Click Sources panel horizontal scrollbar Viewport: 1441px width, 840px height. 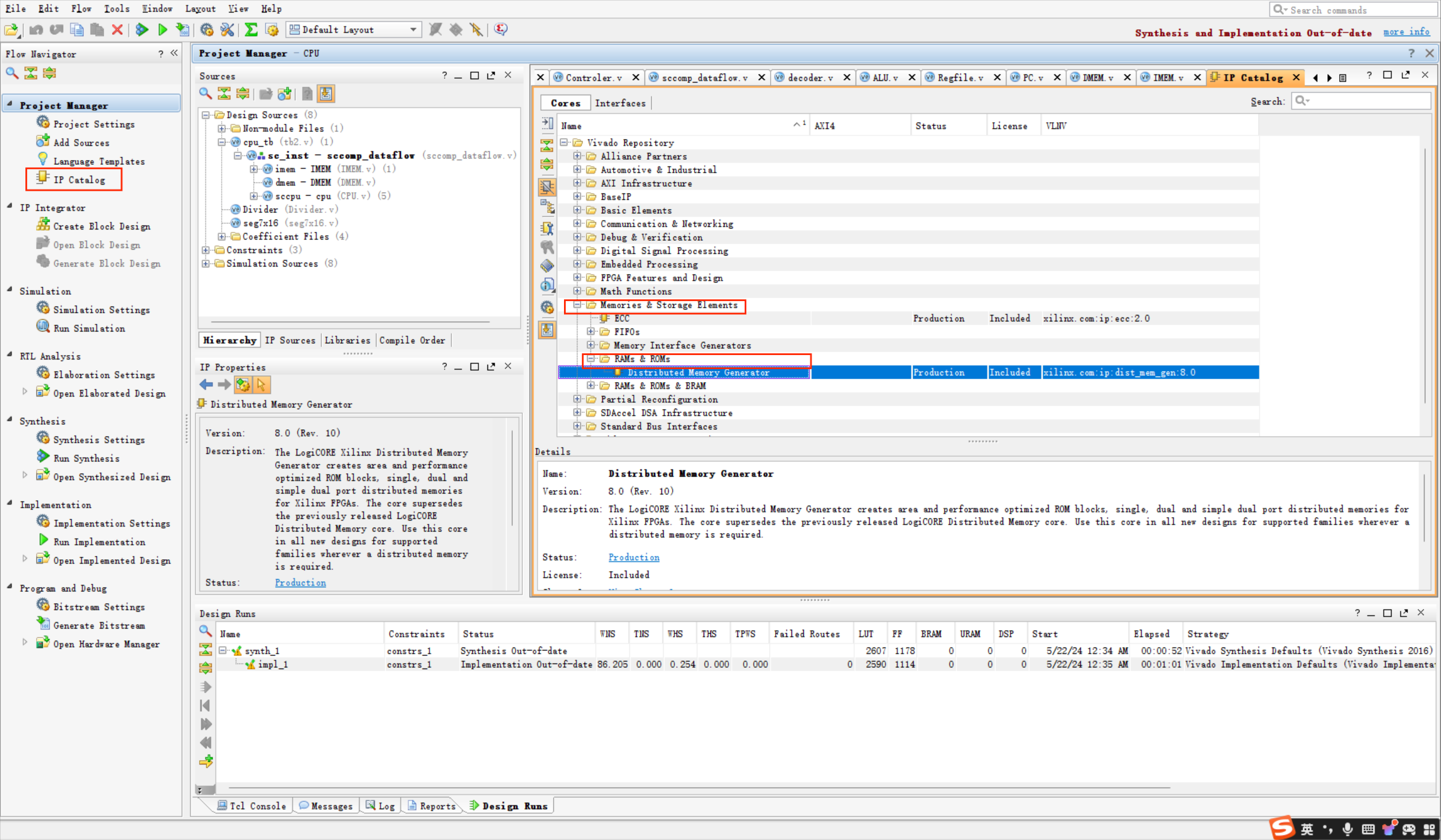point(350,322)
